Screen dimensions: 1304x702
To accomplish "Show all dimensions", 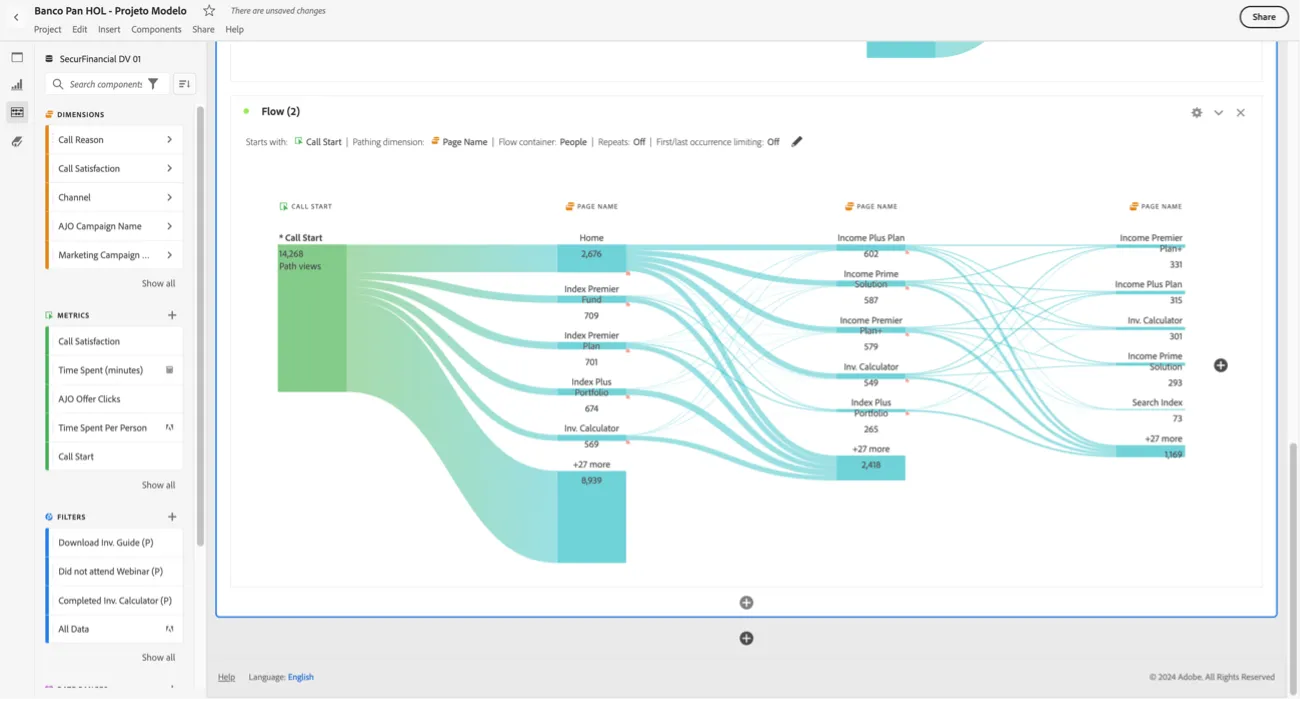I will (158, 284).
